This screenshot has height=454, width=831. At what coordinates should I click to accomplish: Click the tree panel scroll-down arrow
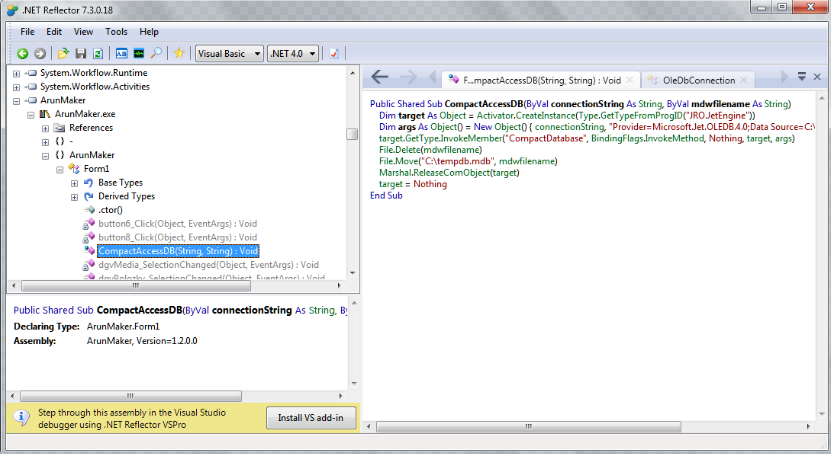tap(353, 273)
